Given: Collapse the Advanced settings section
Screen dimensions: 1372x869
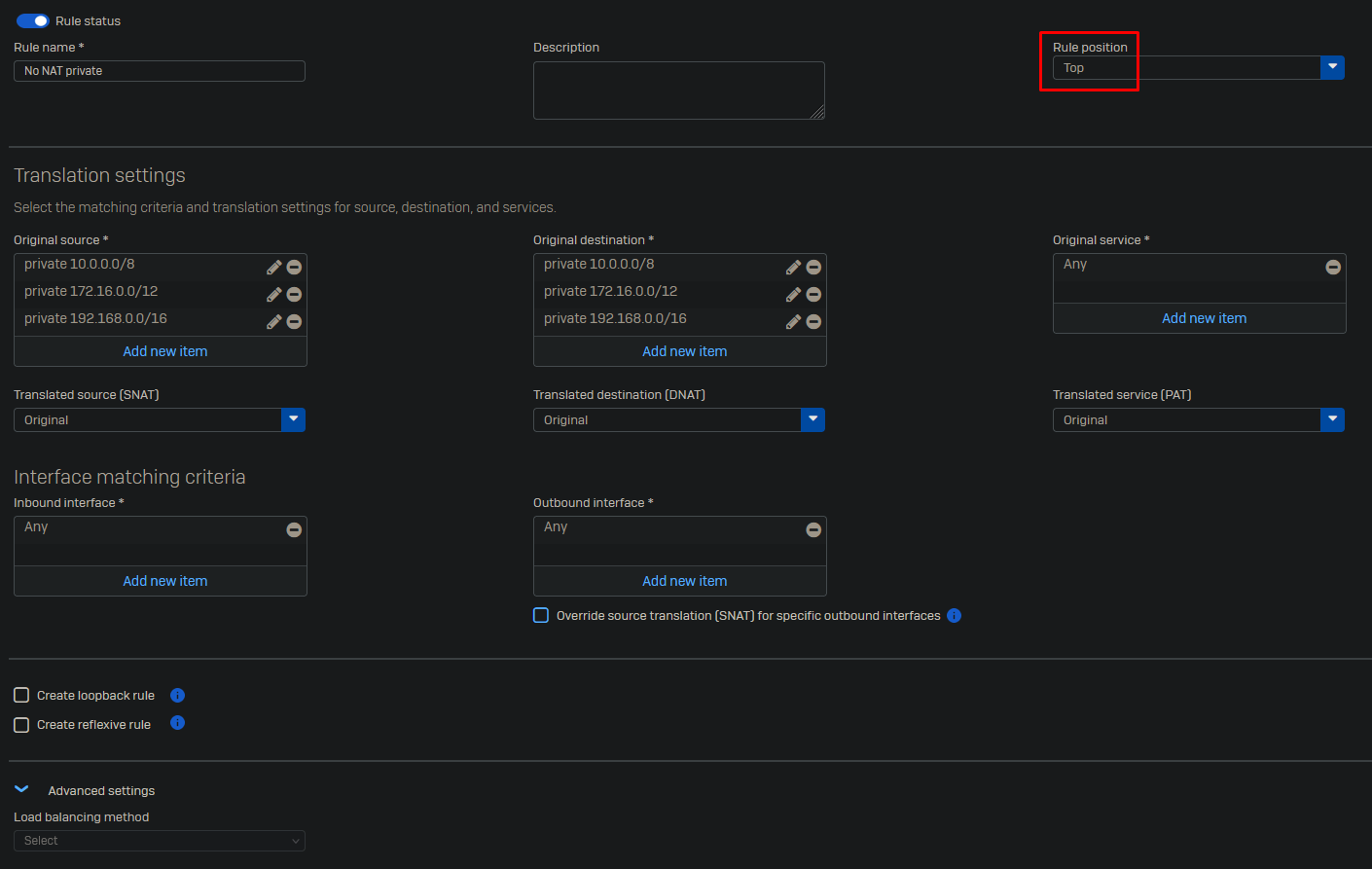Looking at the screenshot, I should pos(21,789).
